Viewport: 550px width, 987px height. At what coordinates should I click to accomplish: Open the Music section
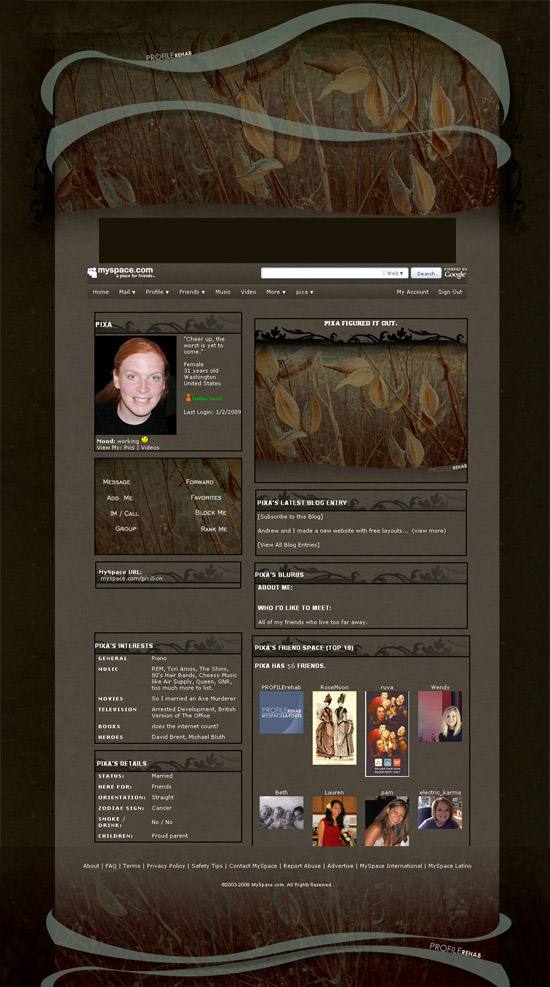pyautogui.click(x=223, y=292)
